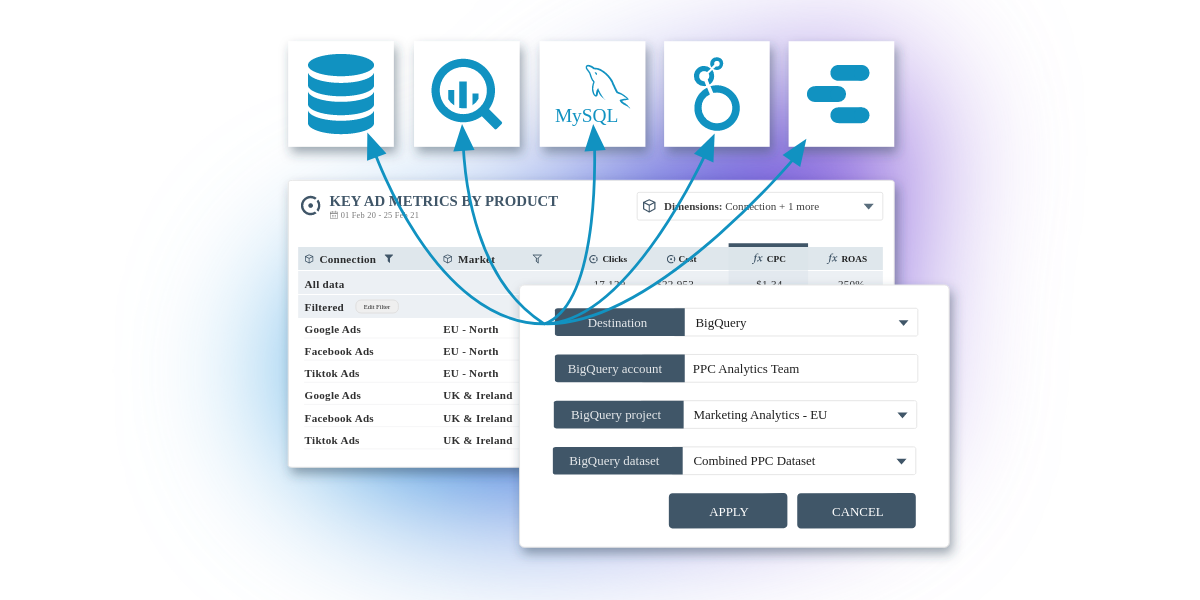This screenshot has width=1200, height=600.
Task: Select Google Ads in the UK & Ireland row
Action: [333, 395]
